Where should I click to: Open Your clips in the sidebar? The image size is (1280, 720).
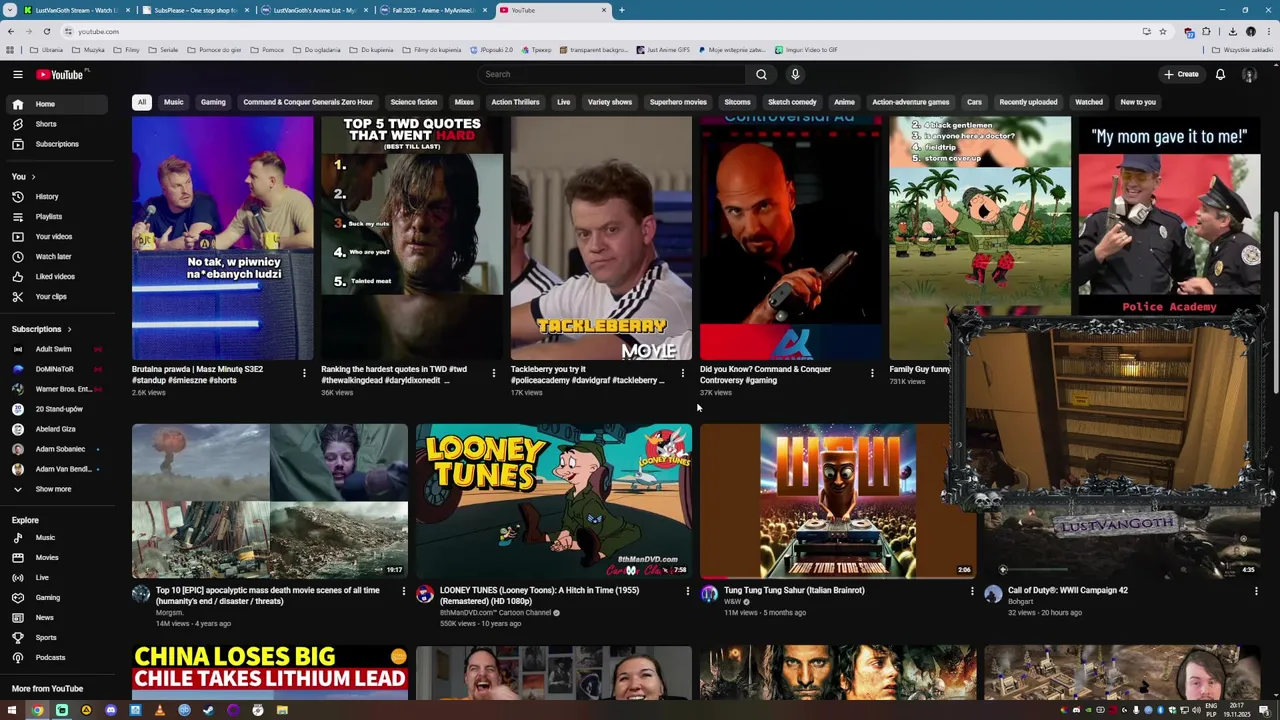[58, 297]
